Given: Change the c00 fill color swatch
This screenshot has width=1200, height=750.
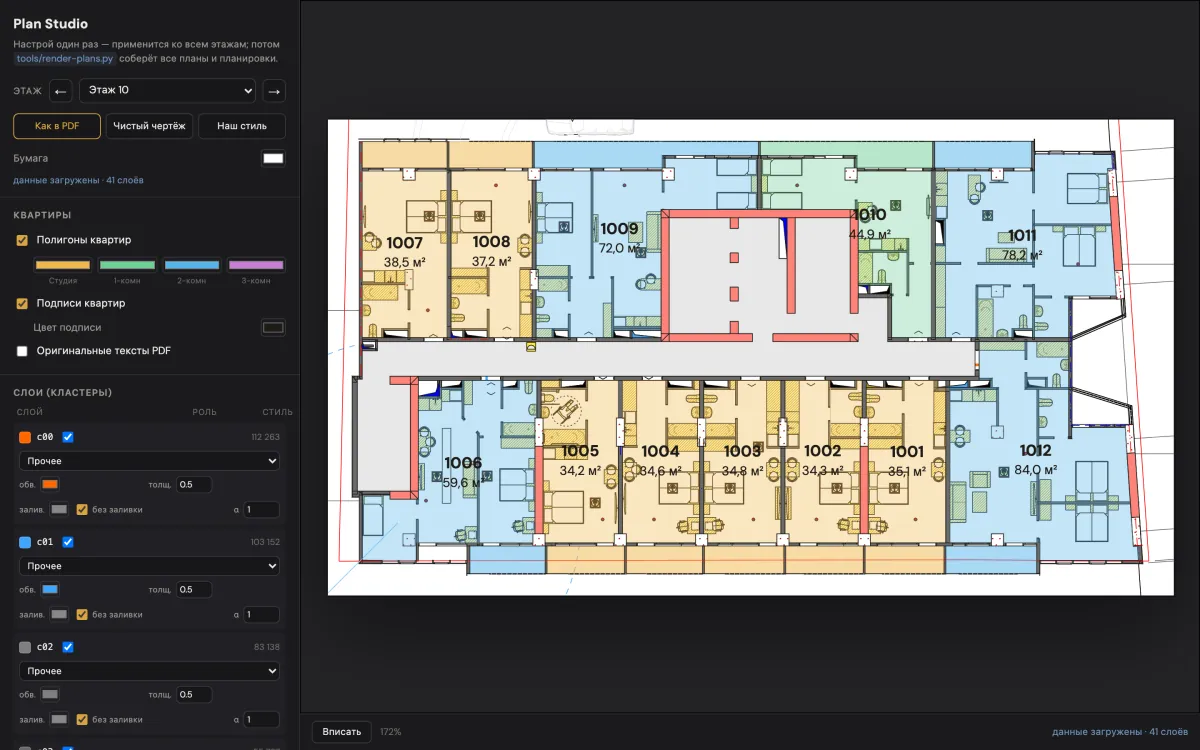Looking at the screenshot, I should click(59, 509).
